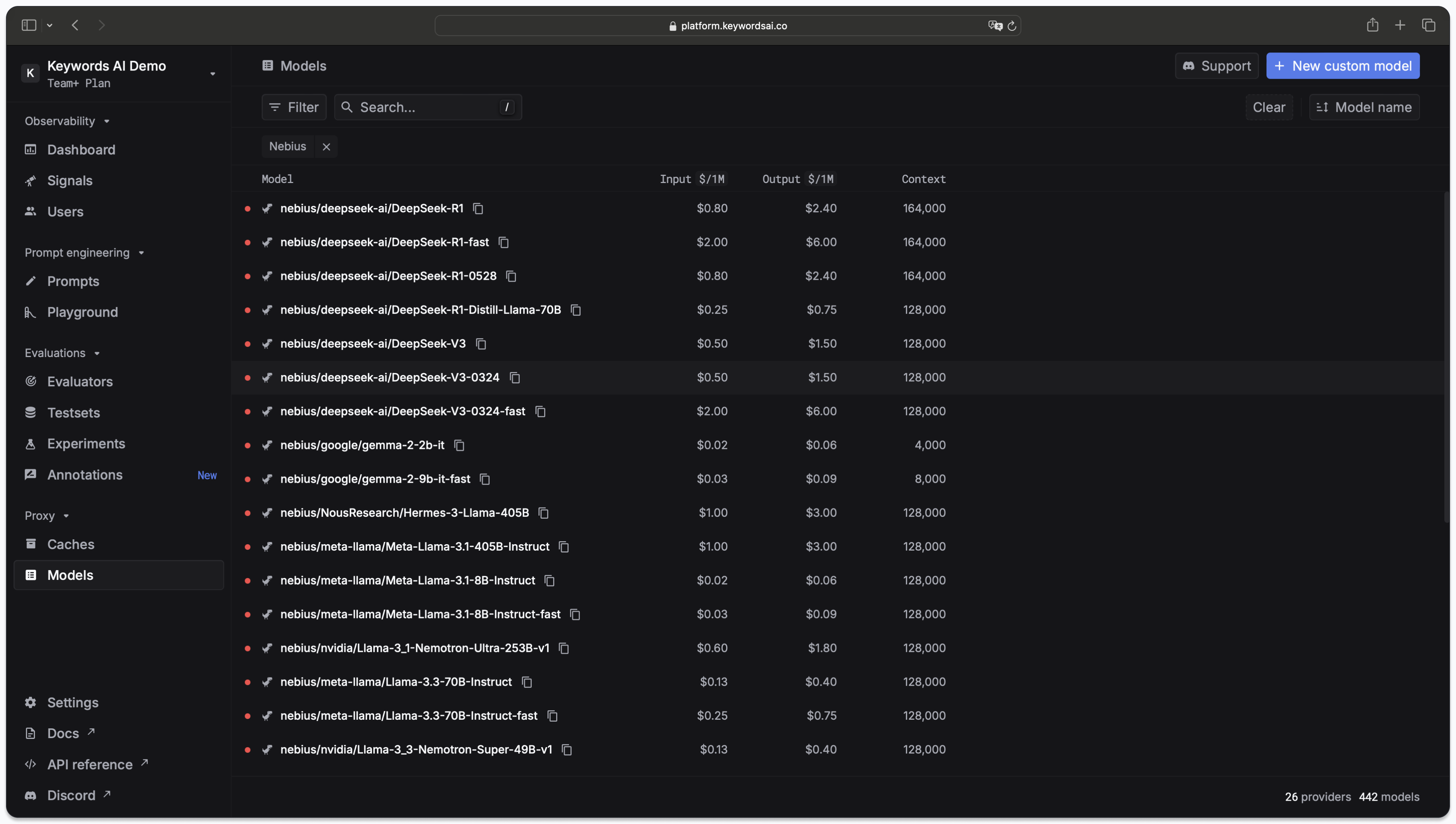Copy the Llama-3_3-Nemotron-Super-49B-v1 name
Screen dimensions: 1456x824
(567, 750)
